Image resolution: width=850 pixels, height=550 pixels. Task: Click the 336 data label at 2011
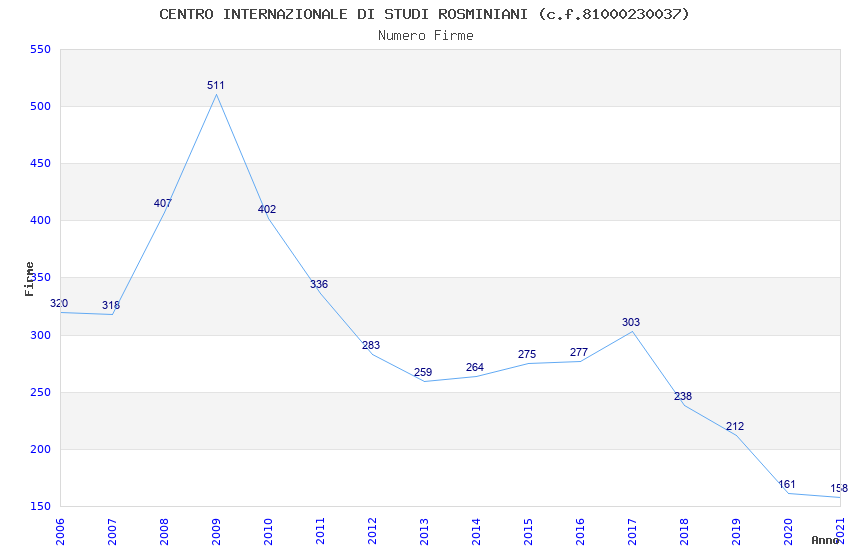(x=319, y=284)
